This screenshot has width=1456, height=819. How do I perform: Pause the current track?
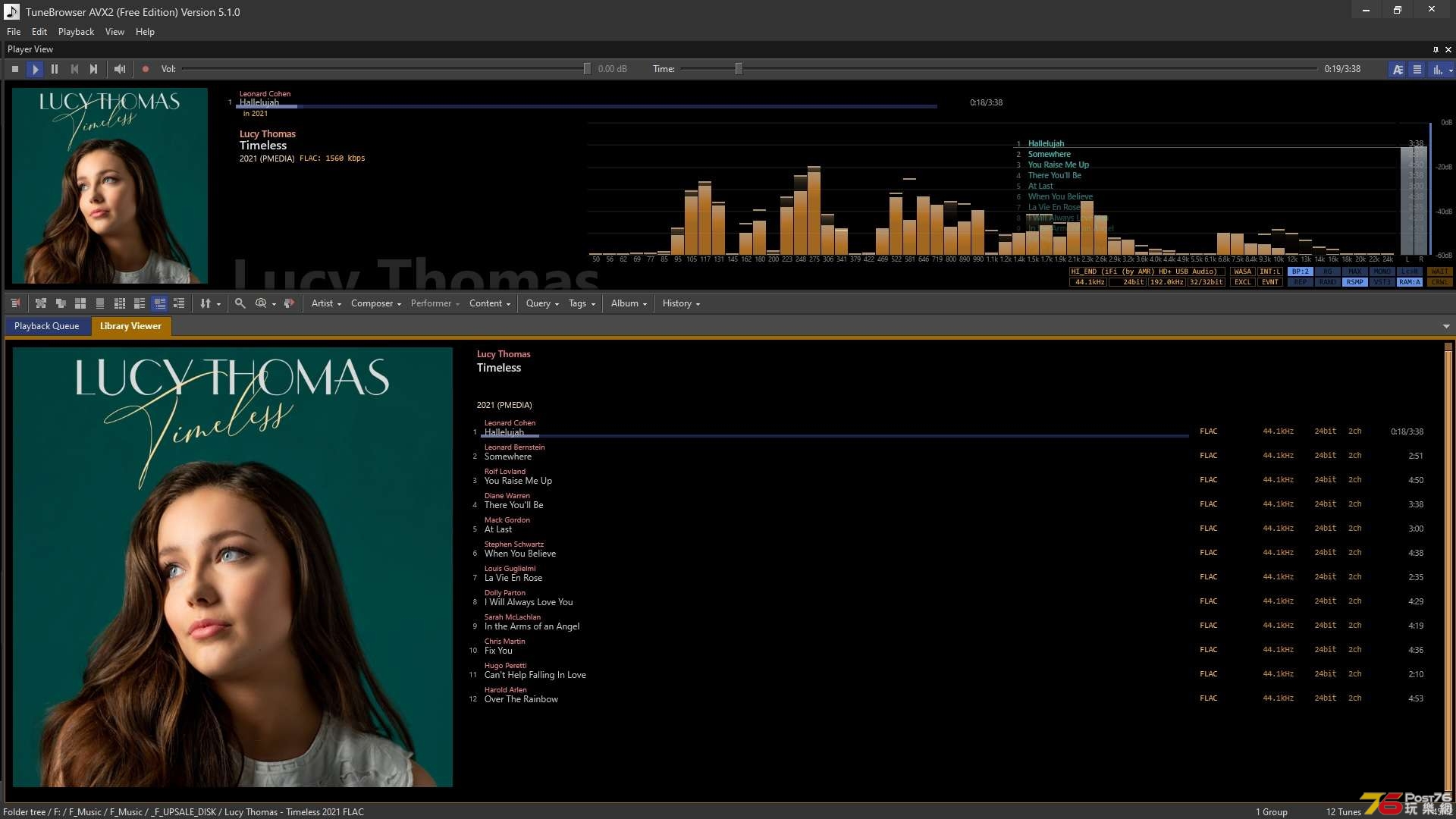55,69
